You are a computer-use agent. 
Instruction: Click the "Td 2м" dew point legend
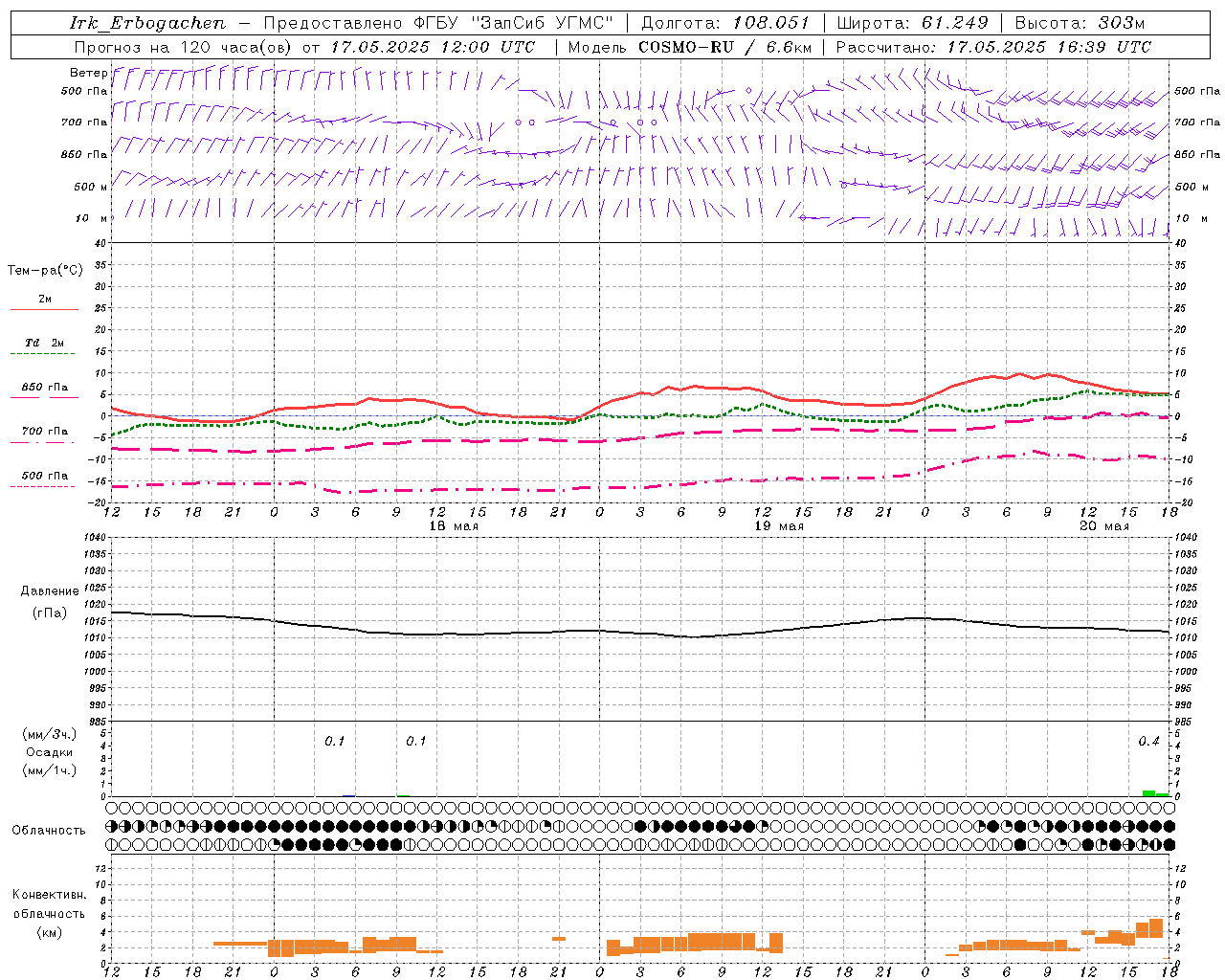pos(45,343)
